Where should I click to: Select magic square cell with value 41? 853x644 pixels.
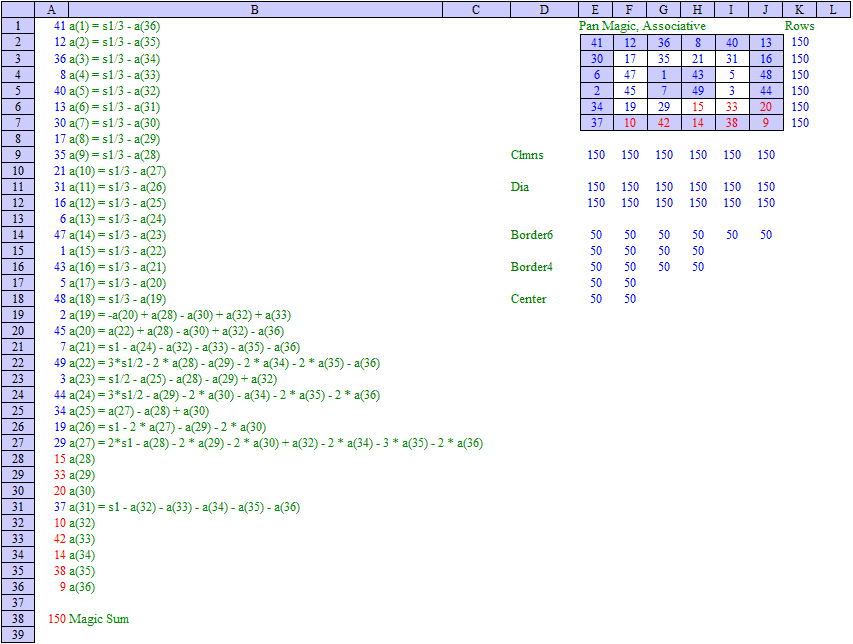point(597,42)
